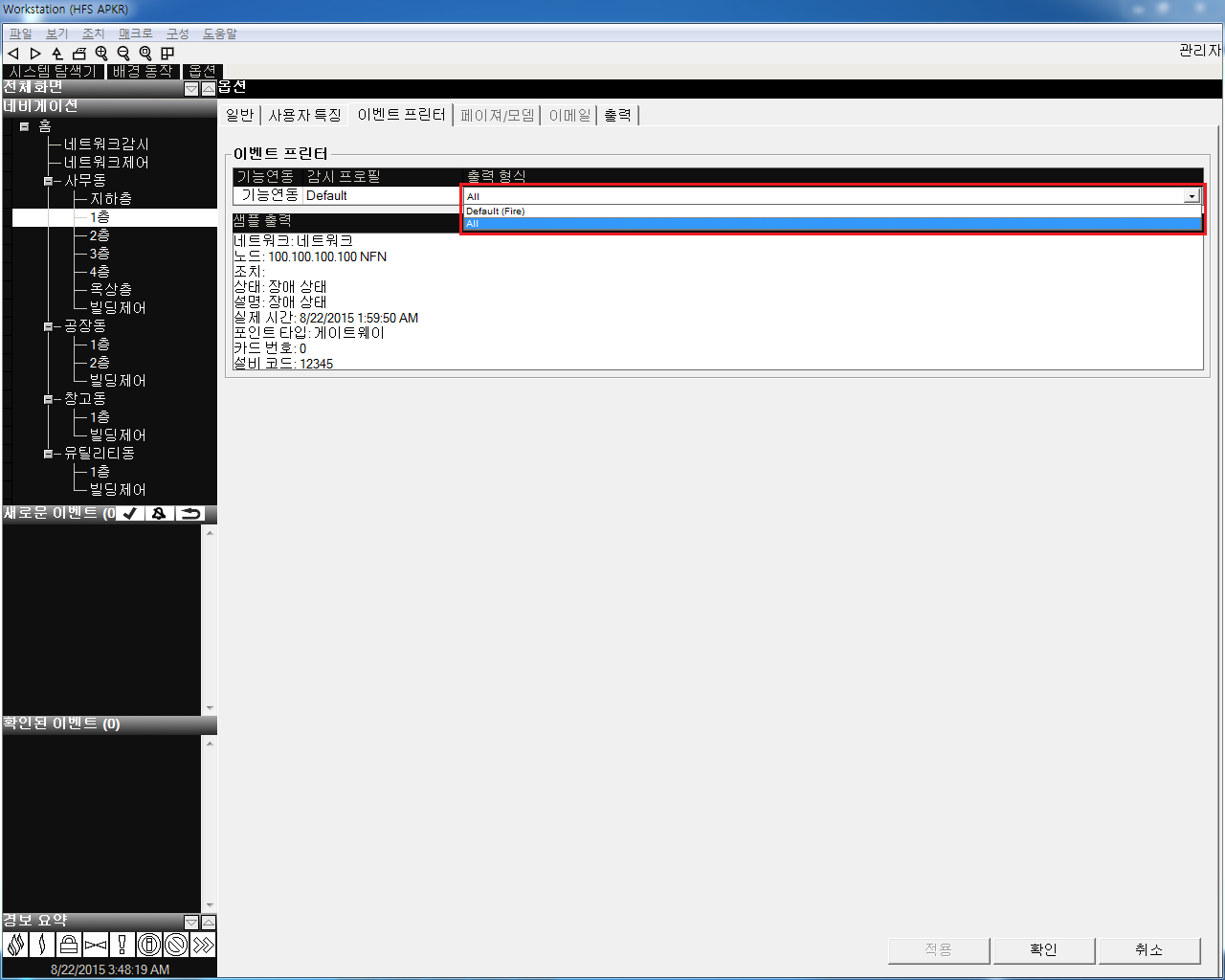Click the zoom out magnifier icon
The image size is (1225, 980).
pos(123,54)
